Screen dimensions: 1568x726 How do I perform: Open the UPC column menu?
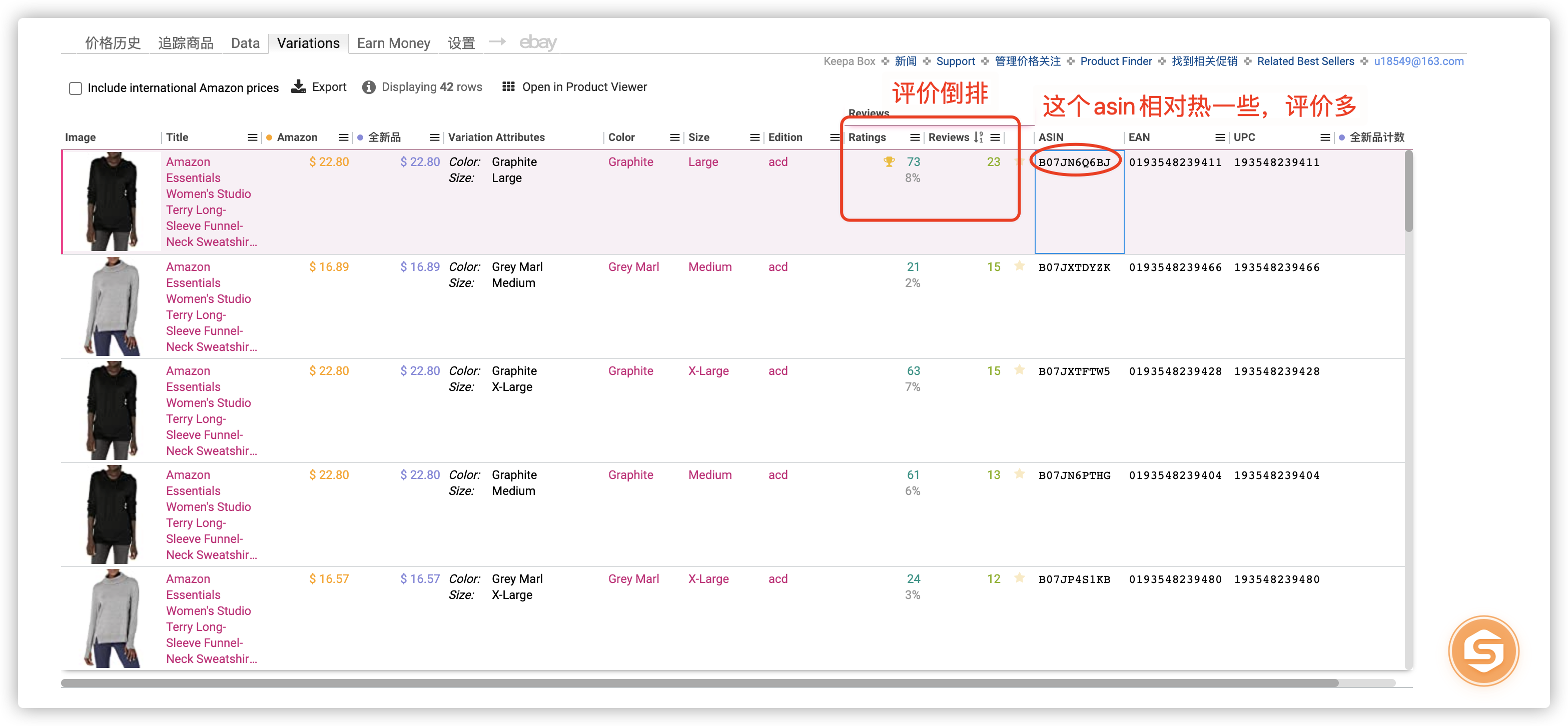tap(1325, 137)
